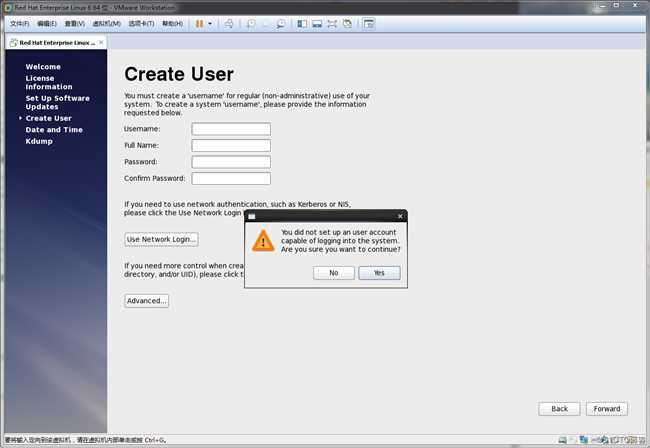Click No in the warning dialog
Screen dimensions: 650x448
334,273
